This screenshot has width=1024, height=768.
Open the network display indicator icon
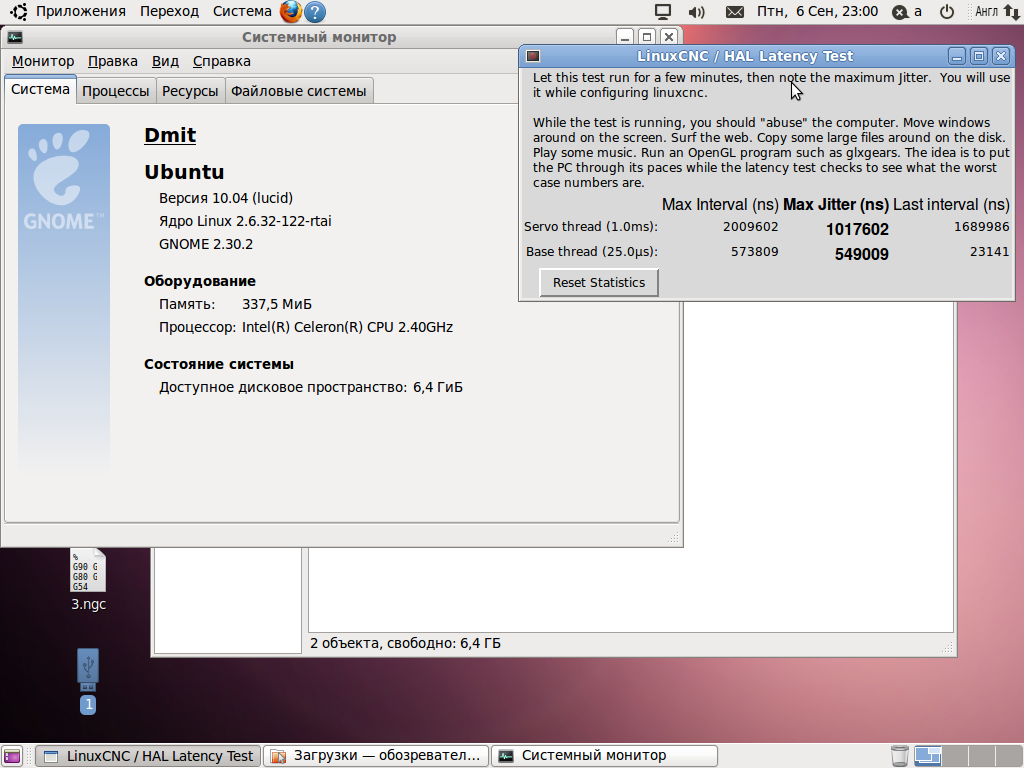[663, 11]
